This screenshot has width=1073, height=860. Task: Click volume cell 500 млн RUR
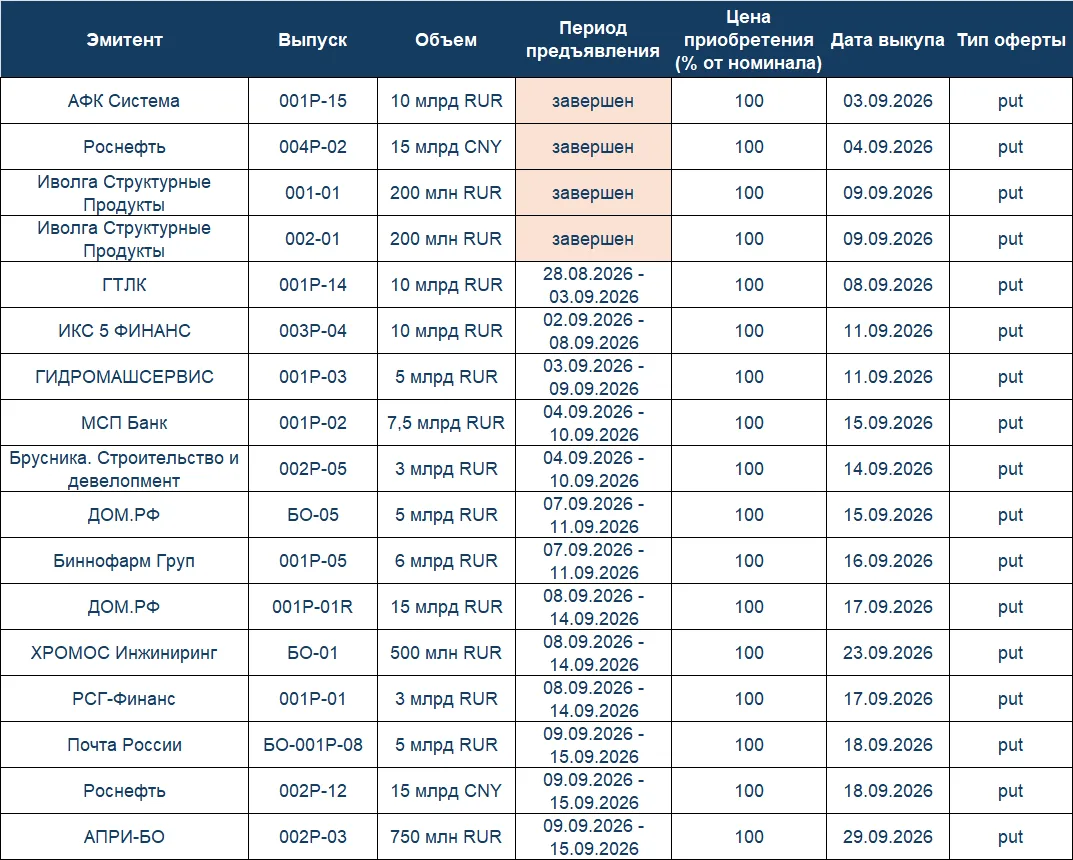[445, 652]
